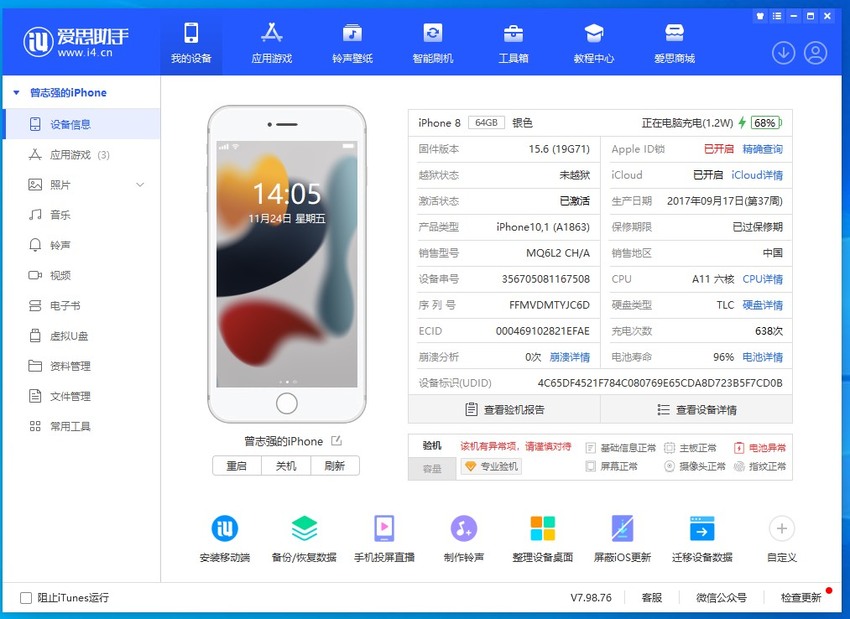This screenshot has height=619, width=850.
Task: Select 音乐 in the sidebar
Action: click(82, 215)
